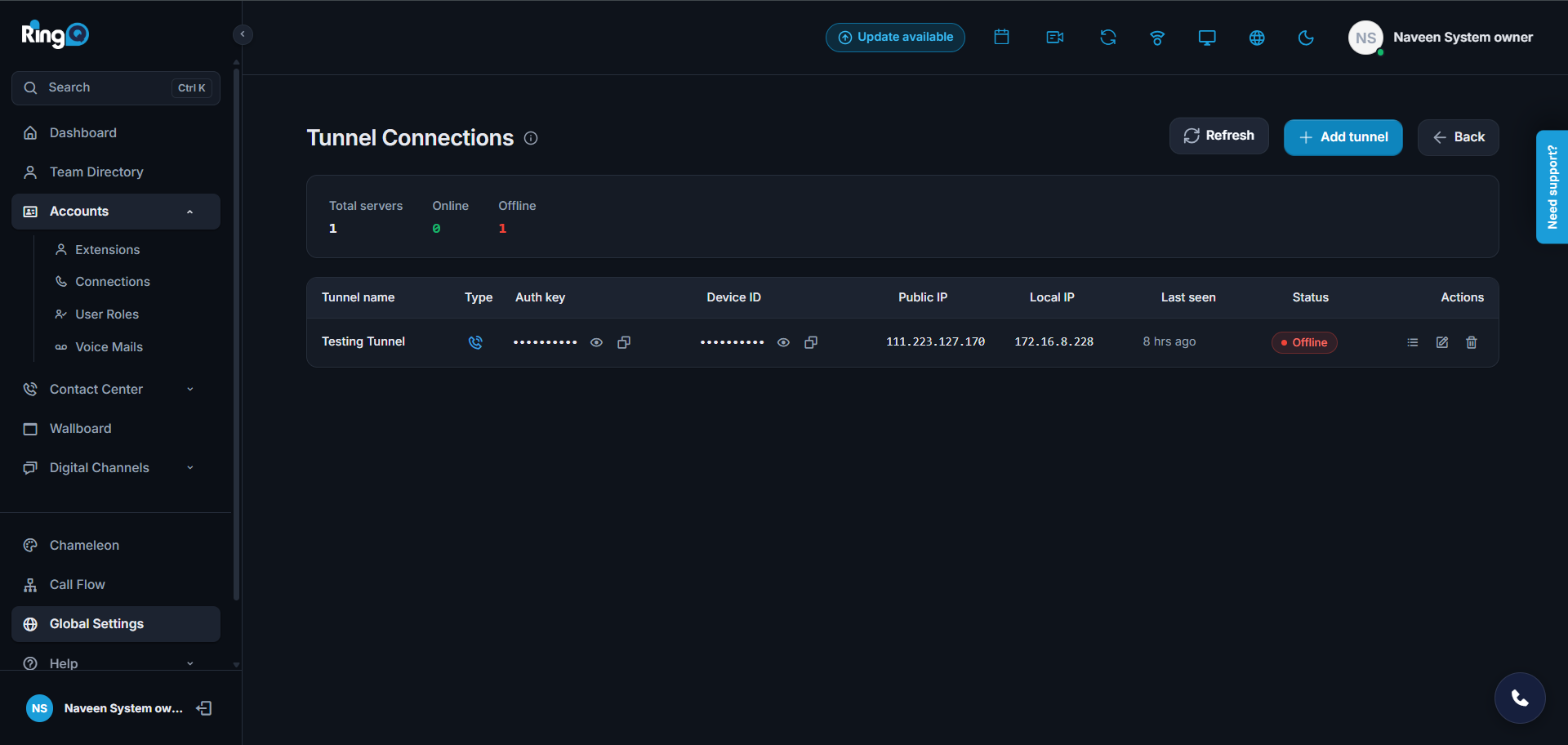The height and width of the screenshot is (745, 1568).
Task: Open Extensions under Accounts
Action: click(x=107, y=250)
